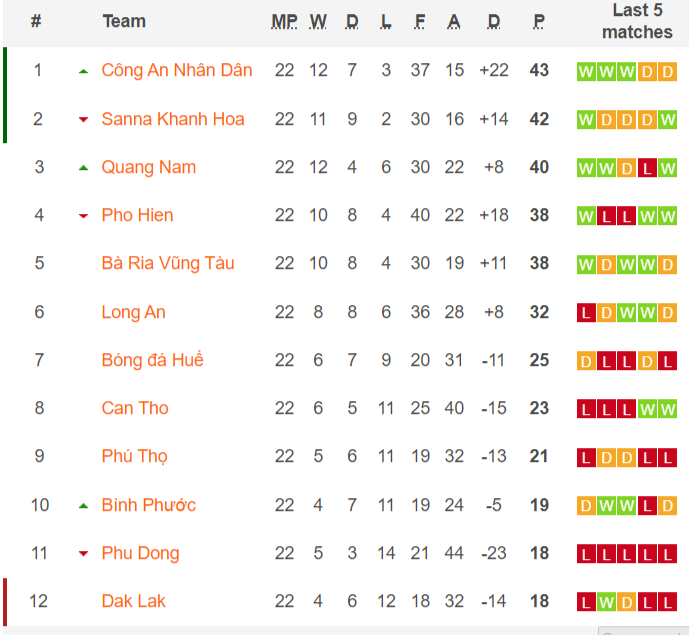Click the first orange D badge in Bình Phước's form
Image resolution: width=689 pixels, height=635 pixels.
pos(586,506)
